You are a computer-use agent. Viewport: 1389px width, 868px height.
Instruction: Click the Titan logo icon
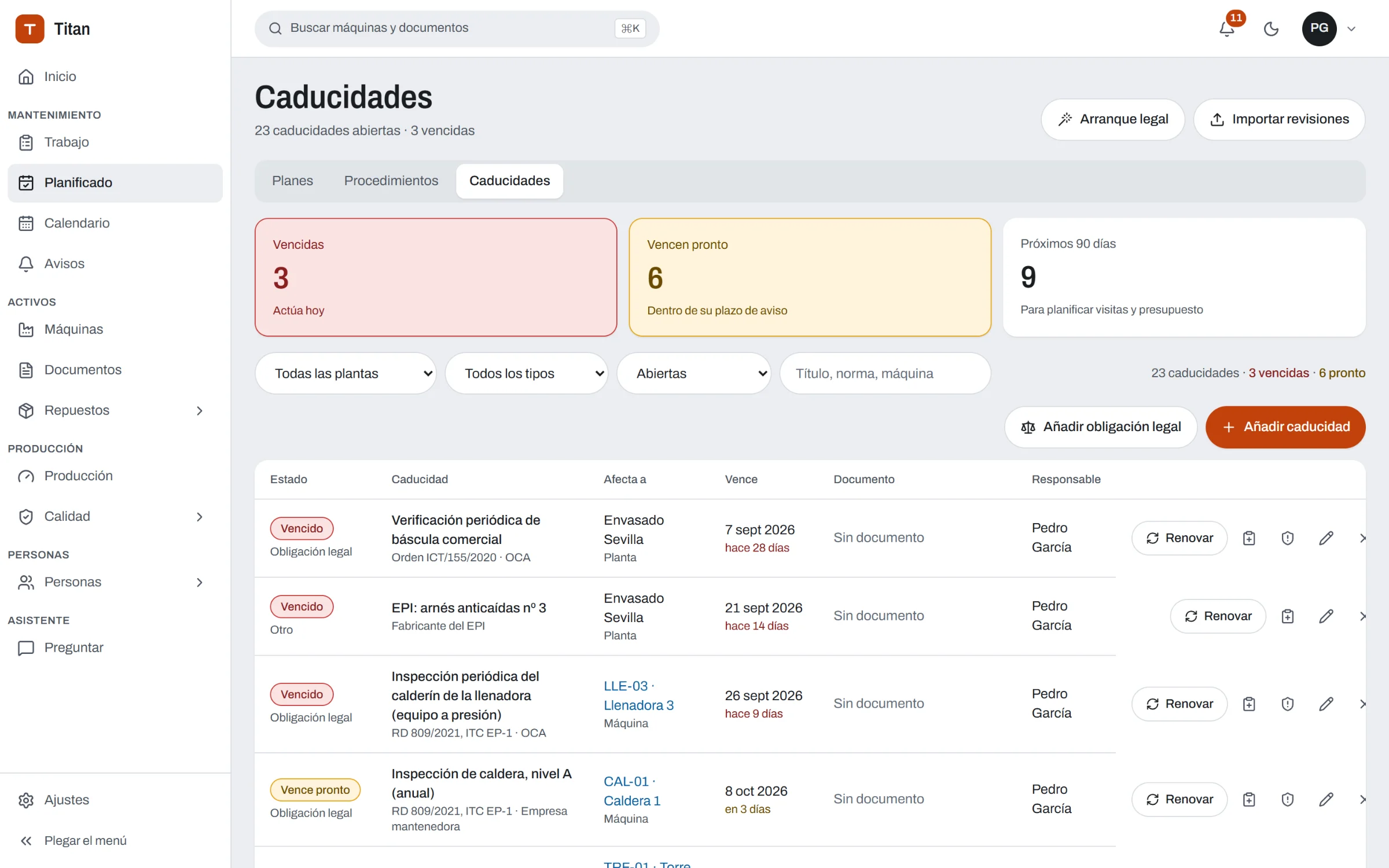30,29
